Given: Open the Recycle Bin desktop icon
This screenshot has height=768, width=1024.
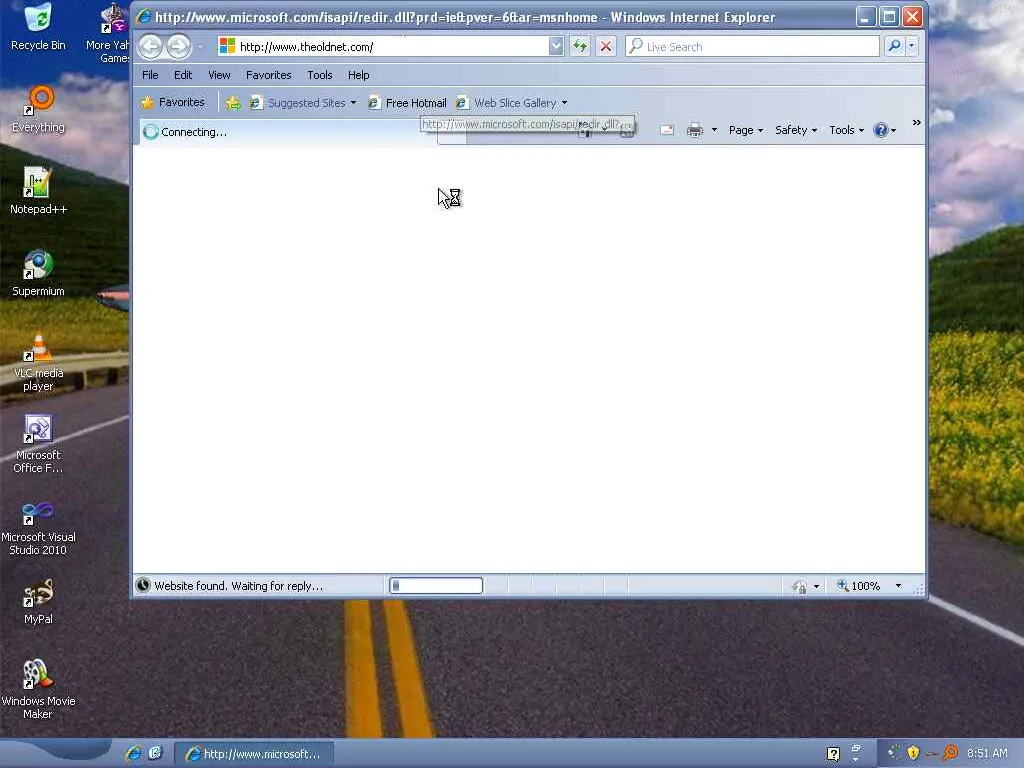Looking at the screenshot, I should tap(38, 27).
